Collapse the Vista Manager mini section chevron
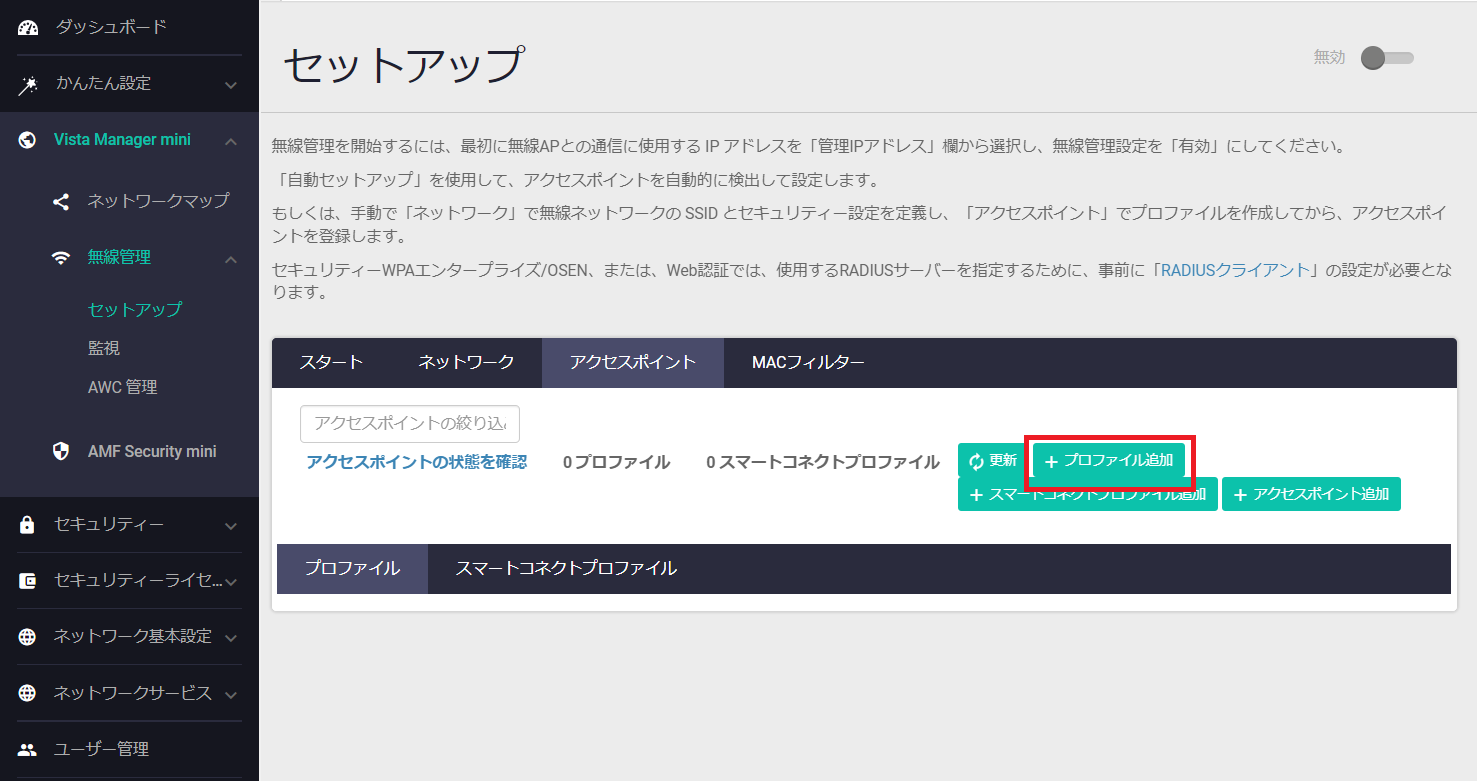 (x=231, y=141)
